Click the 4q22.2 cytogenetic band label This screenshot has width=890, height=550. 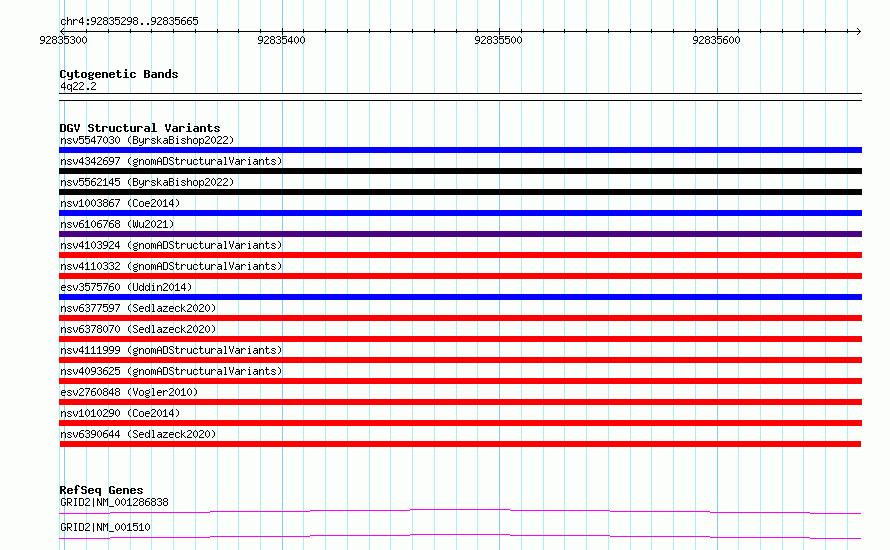(78, 86)
